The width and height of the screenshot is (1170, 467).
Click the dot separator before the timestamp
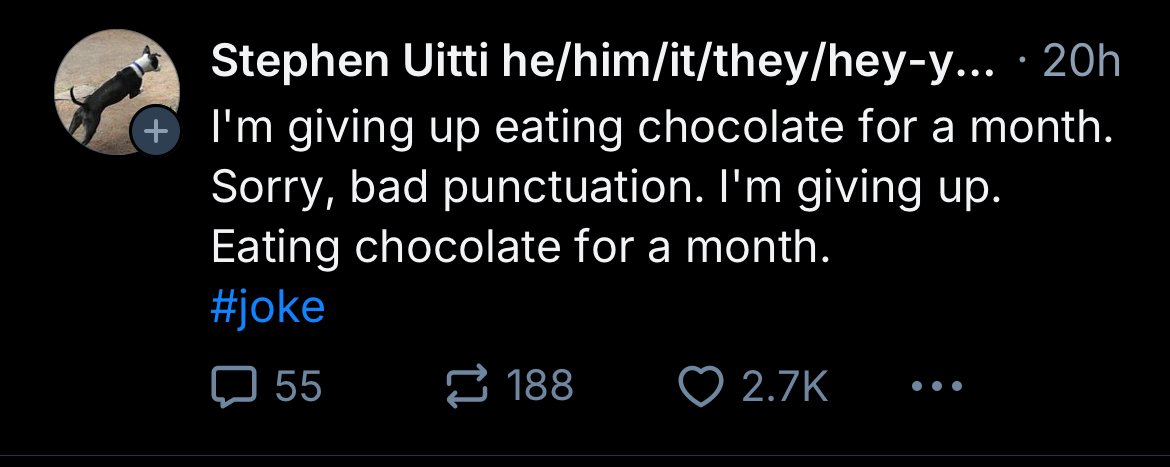pos(1022,64)
